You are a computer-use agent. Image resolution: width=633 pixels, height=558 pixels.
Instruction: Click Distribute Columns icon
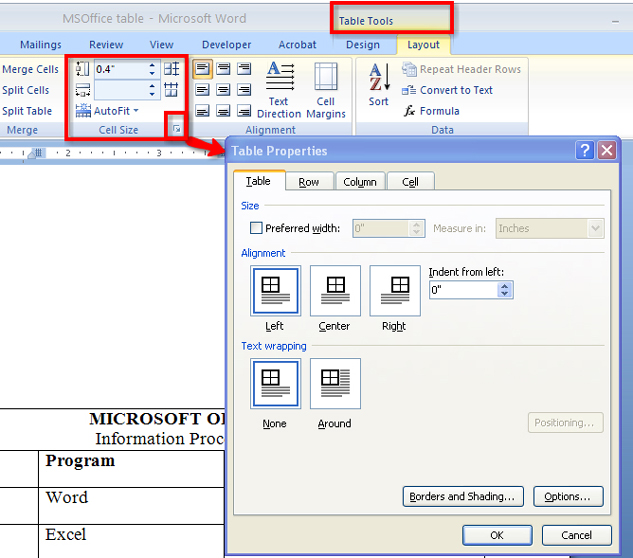(171, 90)
